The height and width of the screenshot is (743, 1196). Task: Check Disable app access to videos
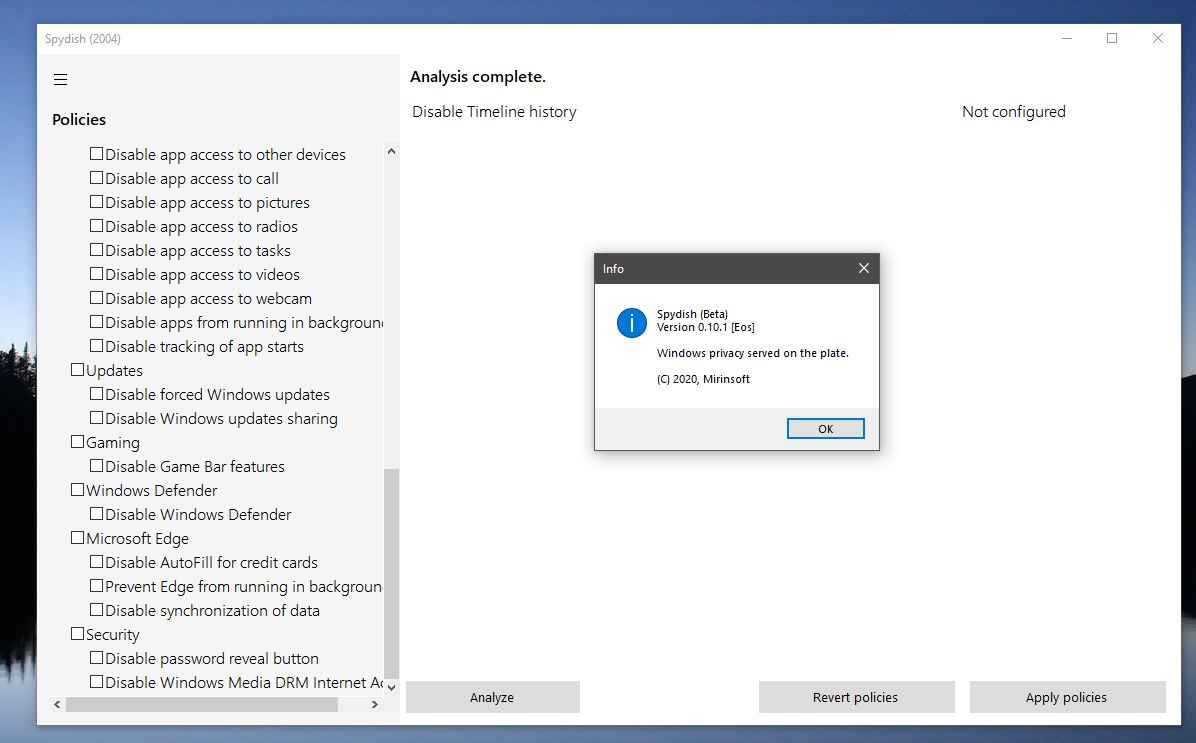[x=96, y=274]
